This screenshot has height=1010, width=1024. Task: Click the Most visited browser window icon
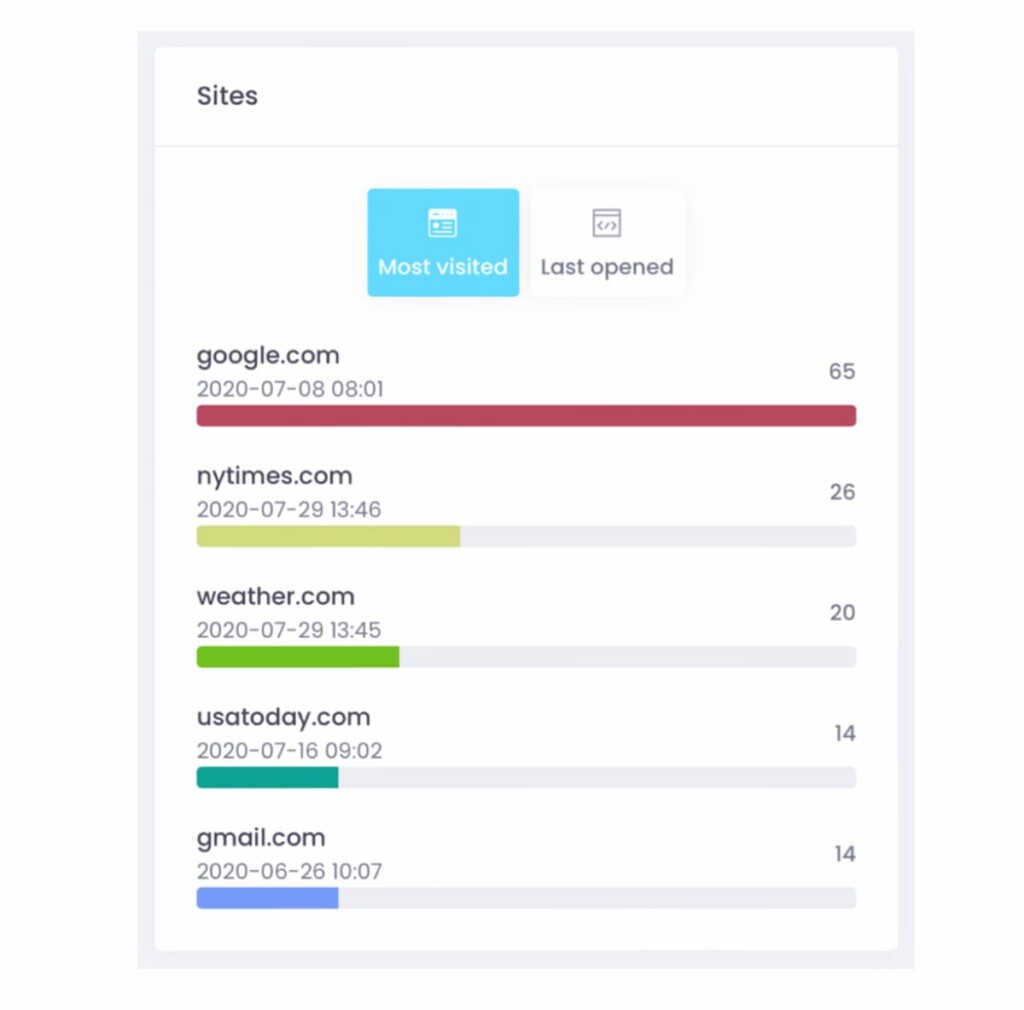click(442, 223)
